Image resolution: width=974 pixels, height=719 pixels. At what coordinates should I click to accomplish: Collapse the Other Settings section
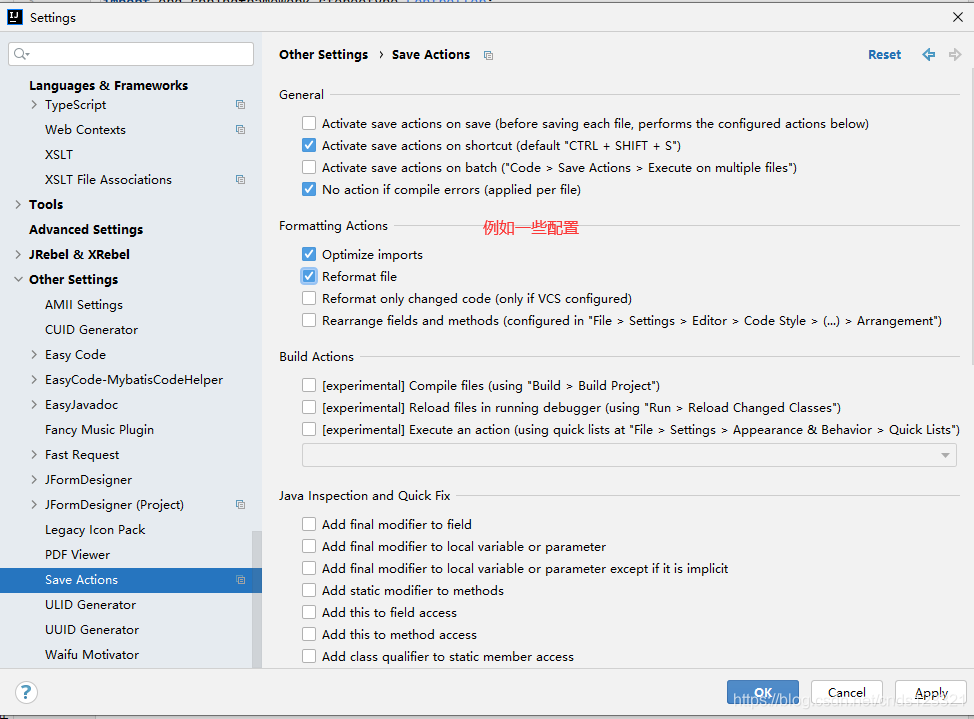click(x=18, y=280)
